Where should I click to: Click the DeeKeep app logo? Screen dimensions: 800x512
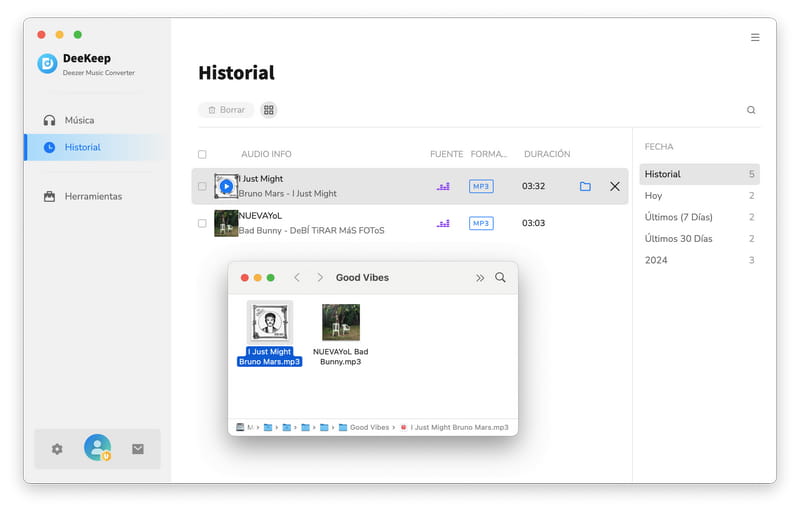coord(47,64)
